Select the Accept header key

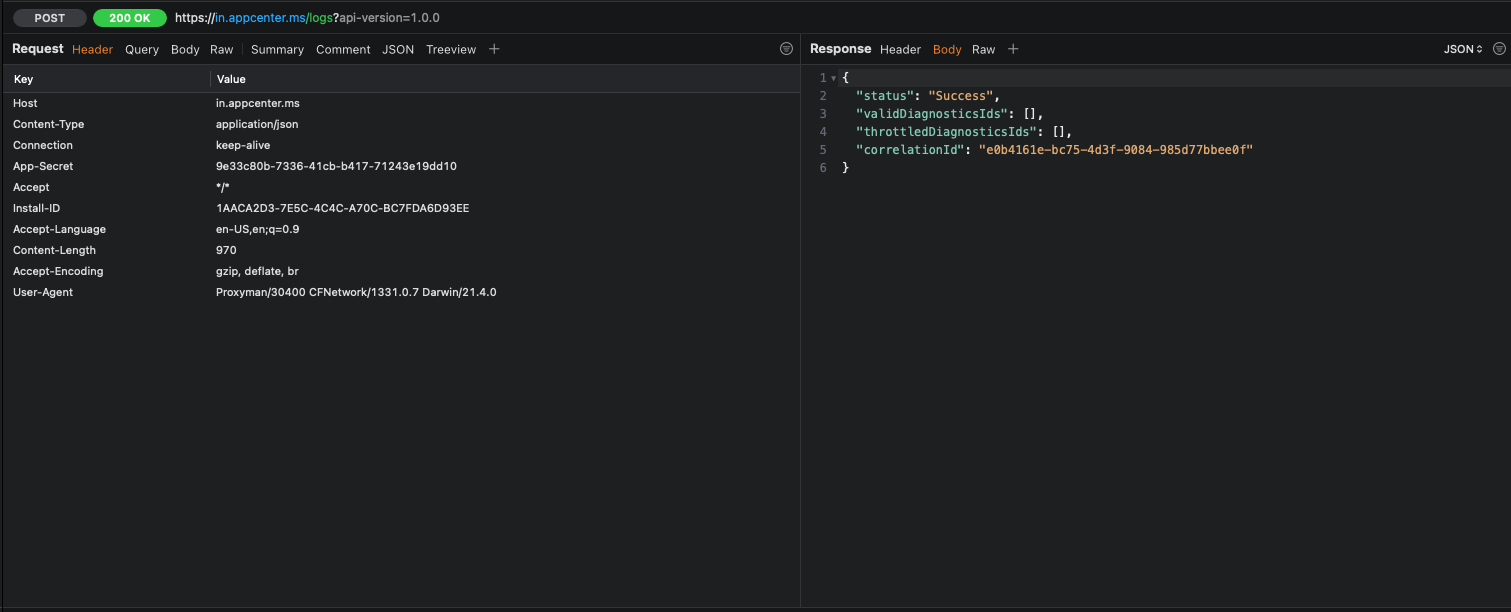31,187
